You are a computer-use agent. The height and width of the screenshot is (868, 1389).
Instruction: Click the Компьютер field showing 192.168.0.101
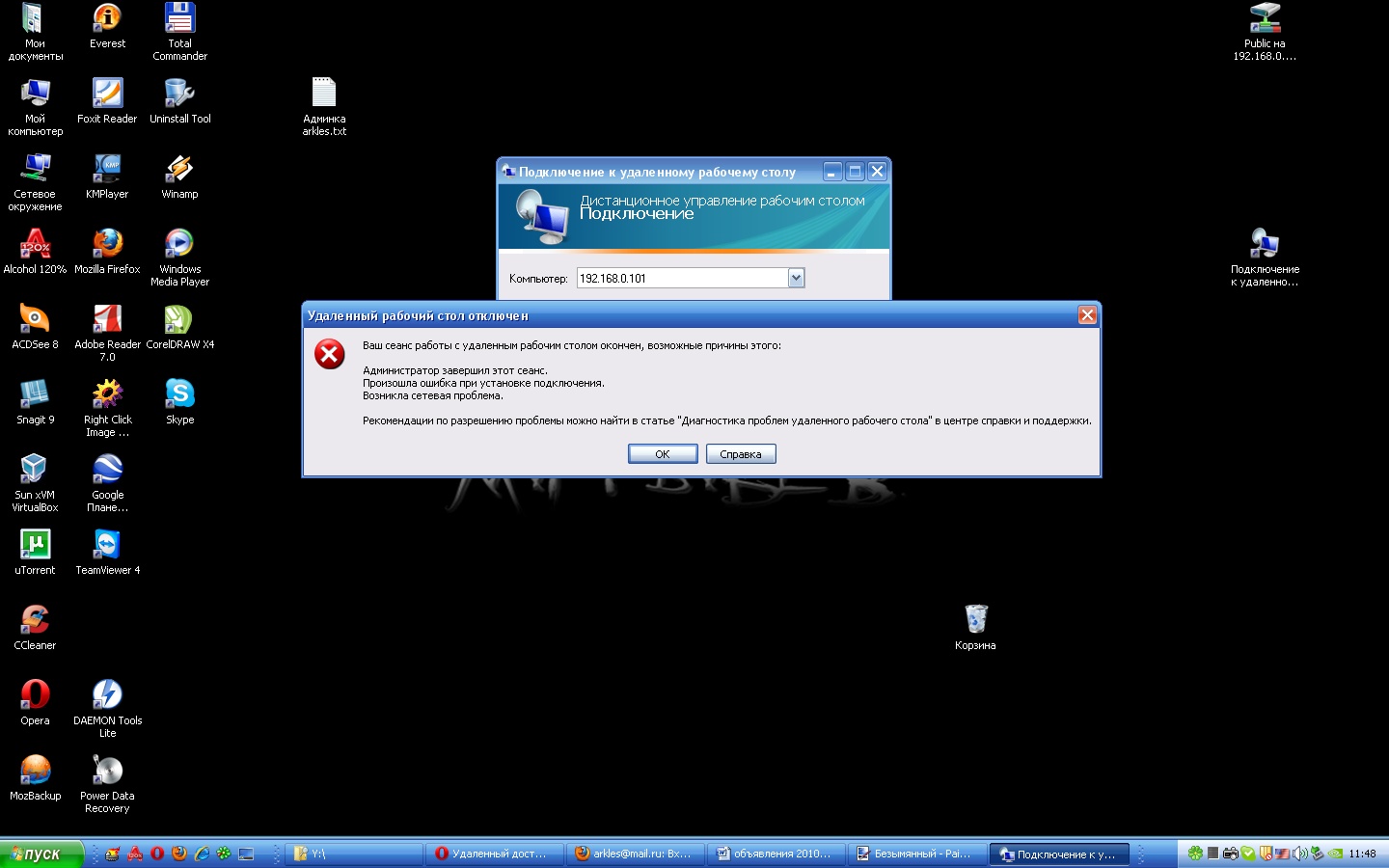point(682,279)
